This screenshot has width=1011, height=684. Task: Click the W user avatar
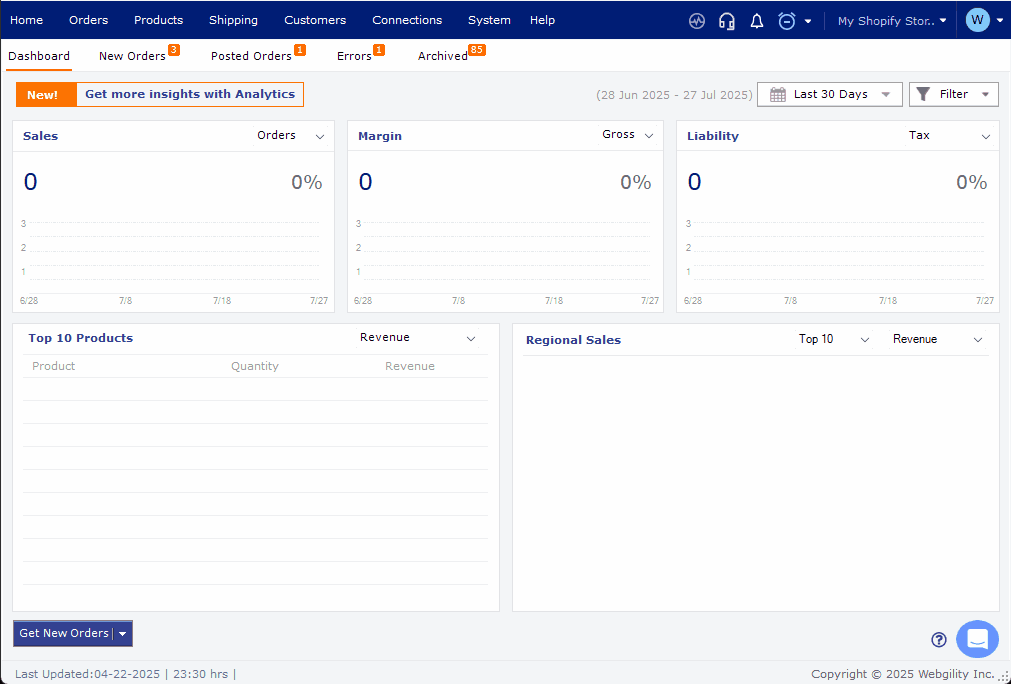point(977,20)
